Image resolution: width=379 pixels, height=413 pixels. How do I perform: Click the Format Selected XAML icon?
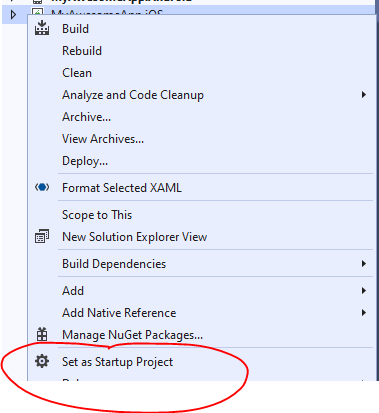tap(42, 187)
